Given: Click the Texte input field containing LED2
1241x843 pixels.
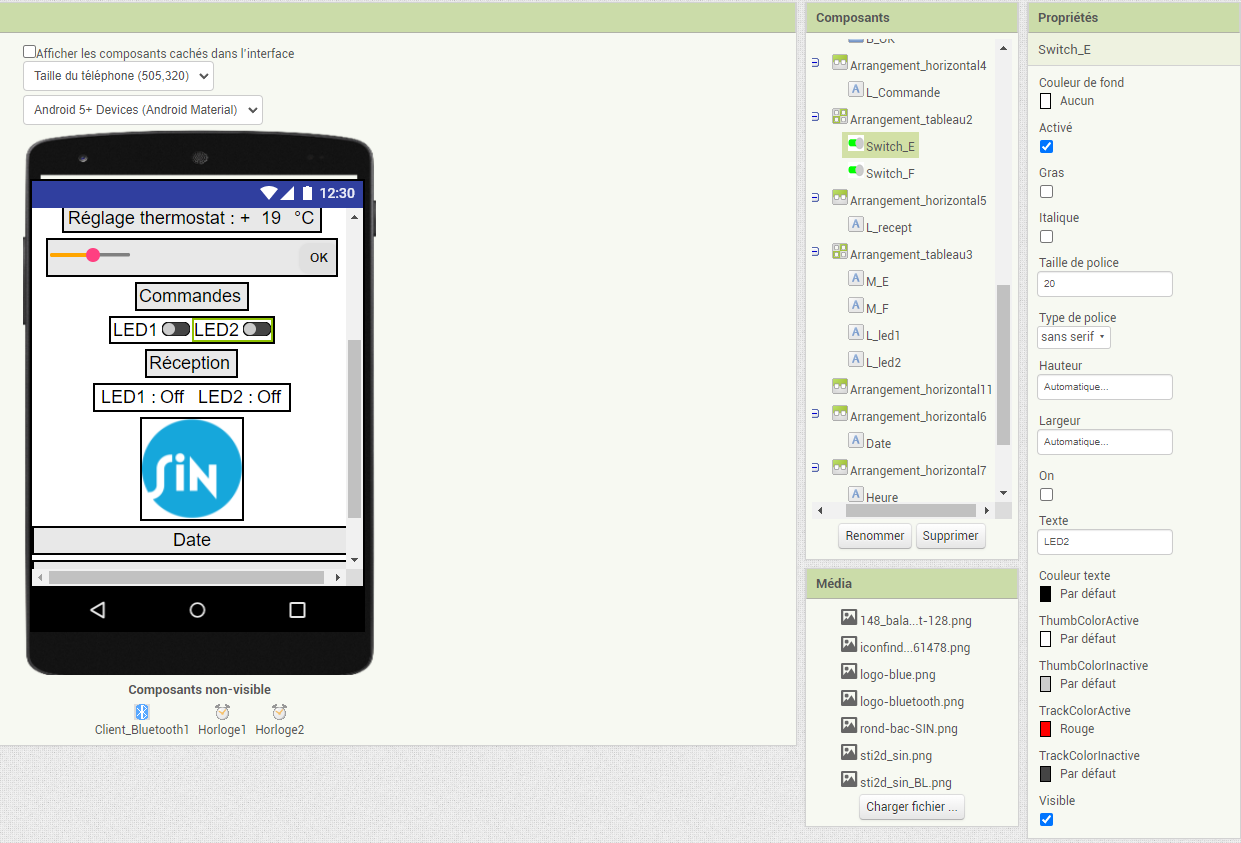Looking at the screenshot, I should [x=1104, y=541].
